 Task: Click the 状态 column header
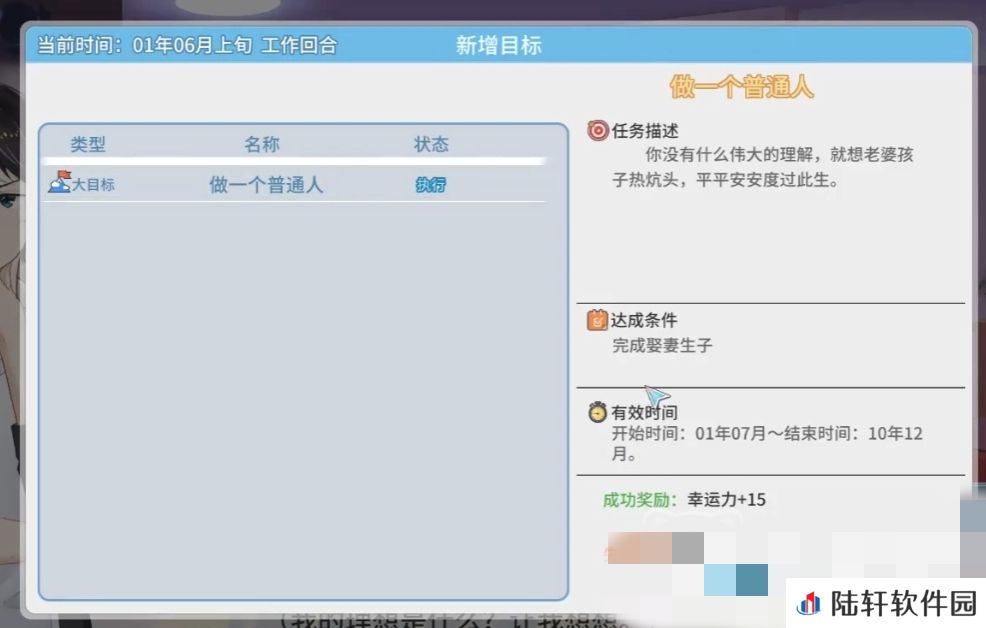coord(431,144)
